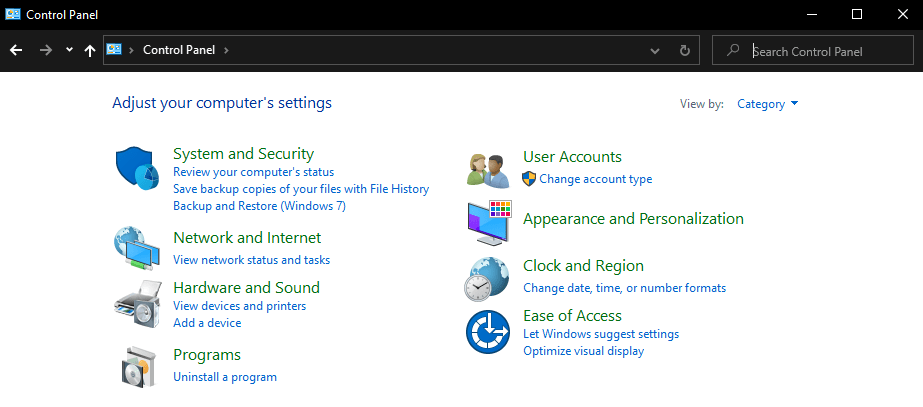Refresh the Control Panel view
Image resolution: width=923 pixels, height=407 pixels.
[684, 50]
